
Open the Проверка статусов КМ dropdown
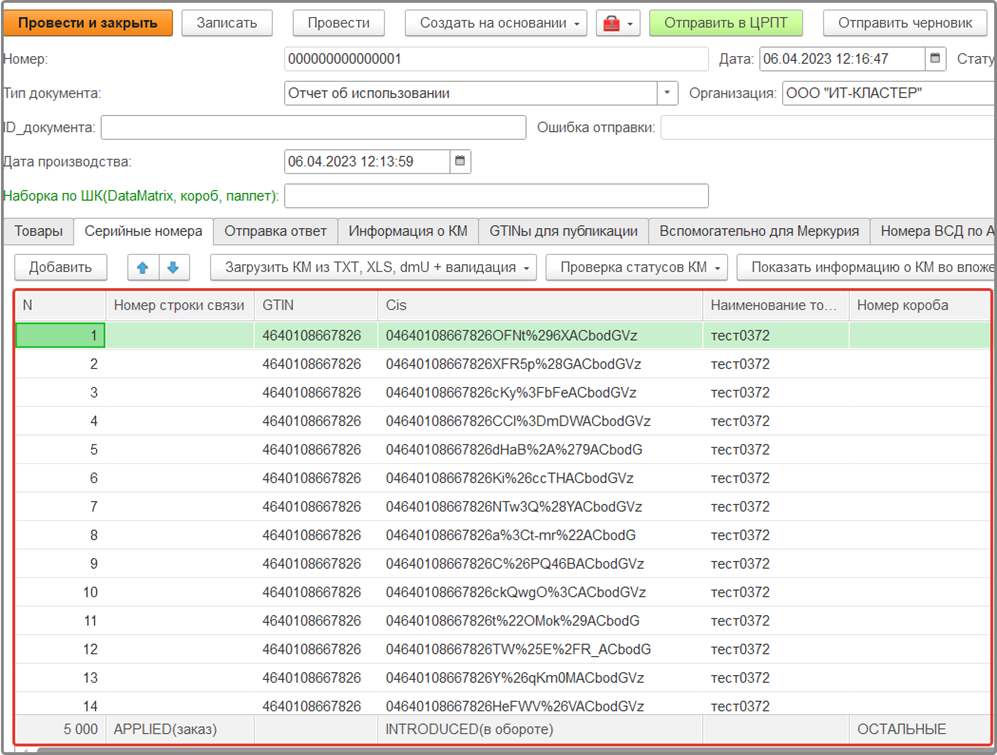pyautogui.click(x=636, y=268)
